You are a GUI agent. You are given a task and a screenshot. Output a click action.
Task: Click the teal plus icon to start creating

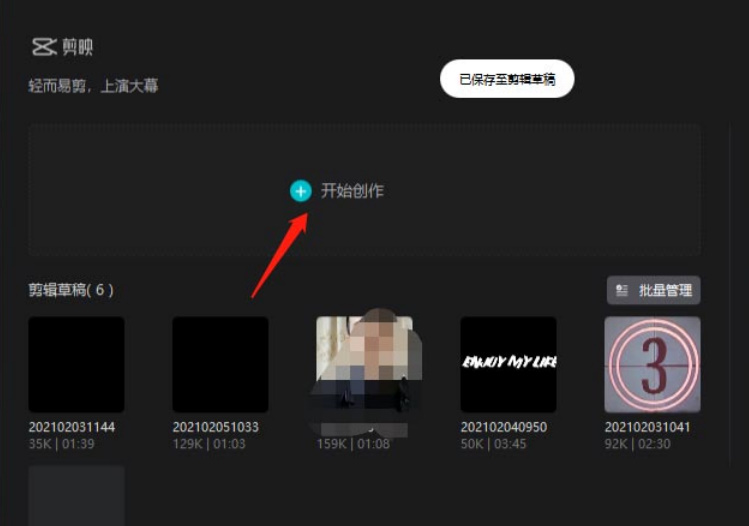tap(300, 191)
